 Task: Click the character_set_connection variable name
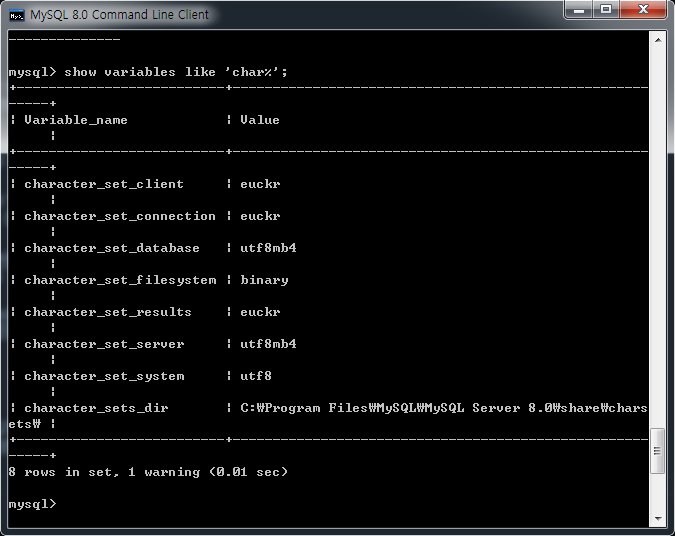pos(120,216)
